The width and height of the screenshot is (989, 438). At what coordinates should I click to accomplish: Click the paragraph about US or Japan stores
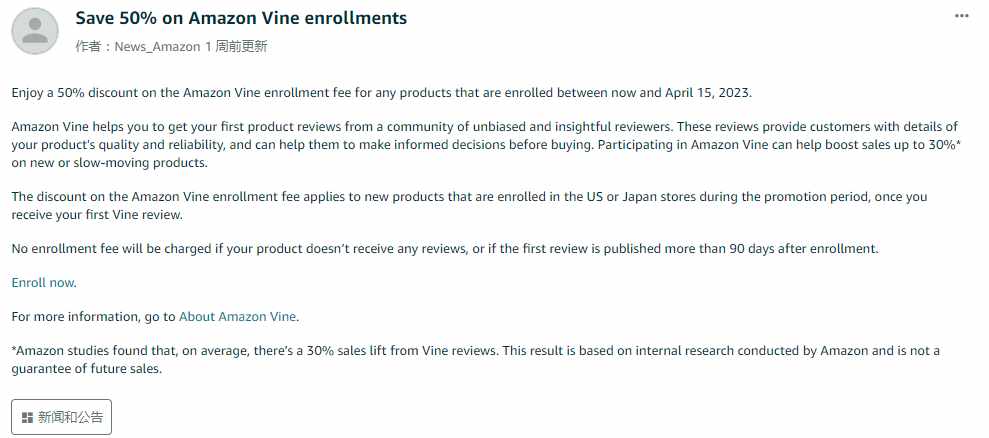(469, 205)
